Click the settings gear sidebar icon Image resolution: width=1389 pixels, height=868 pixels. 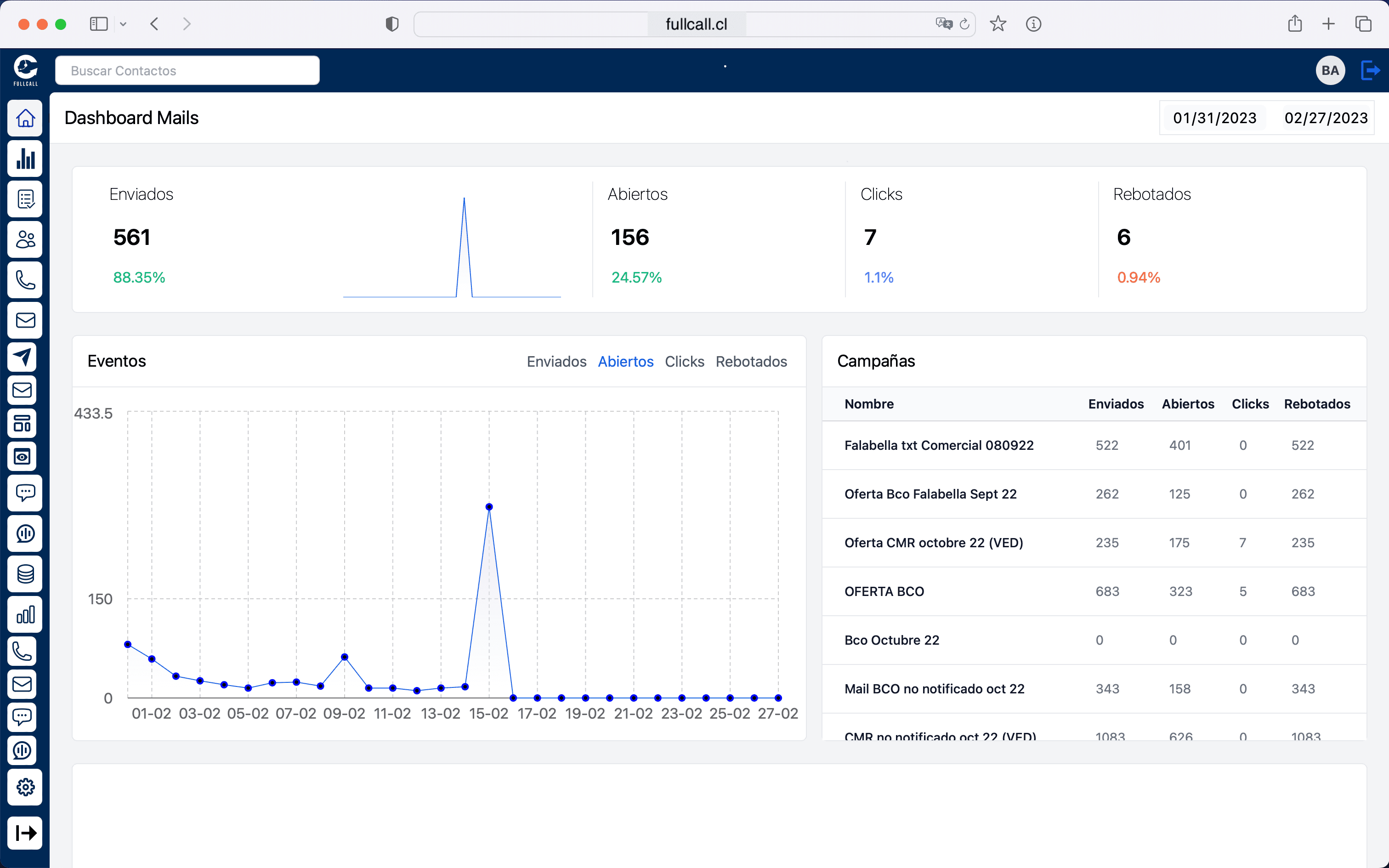coord(25,787)
